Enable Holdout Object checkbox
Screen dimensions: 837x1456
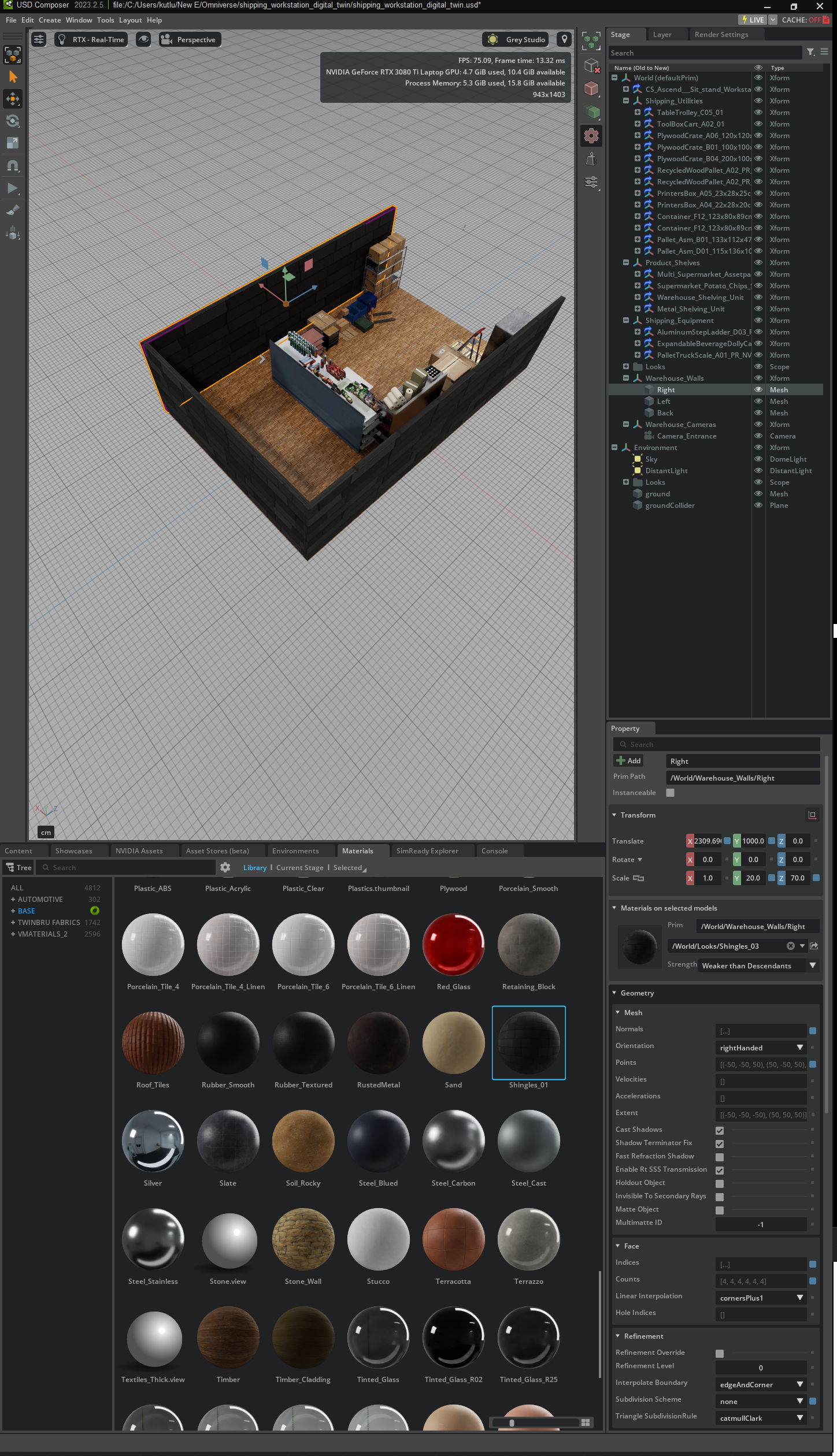click(720, 1183)
